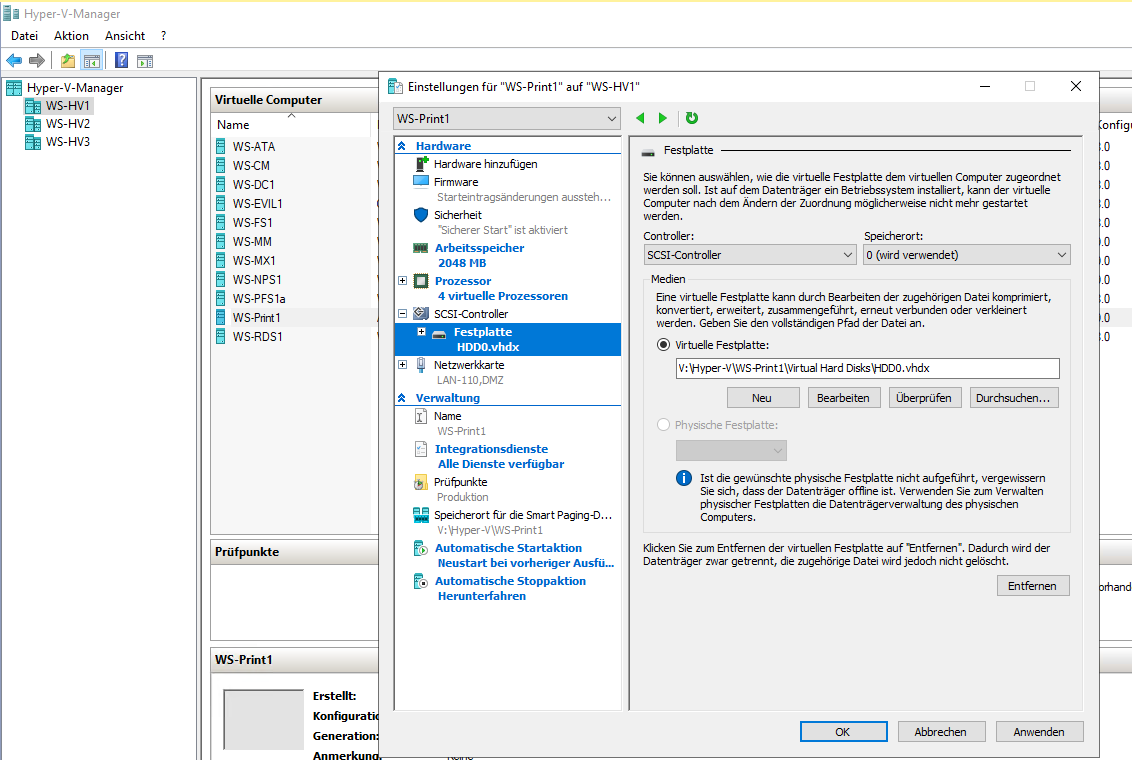
Task: Click the back arrow in Hyper-V Manager toolbar
Action: click(x=14, y=61)
